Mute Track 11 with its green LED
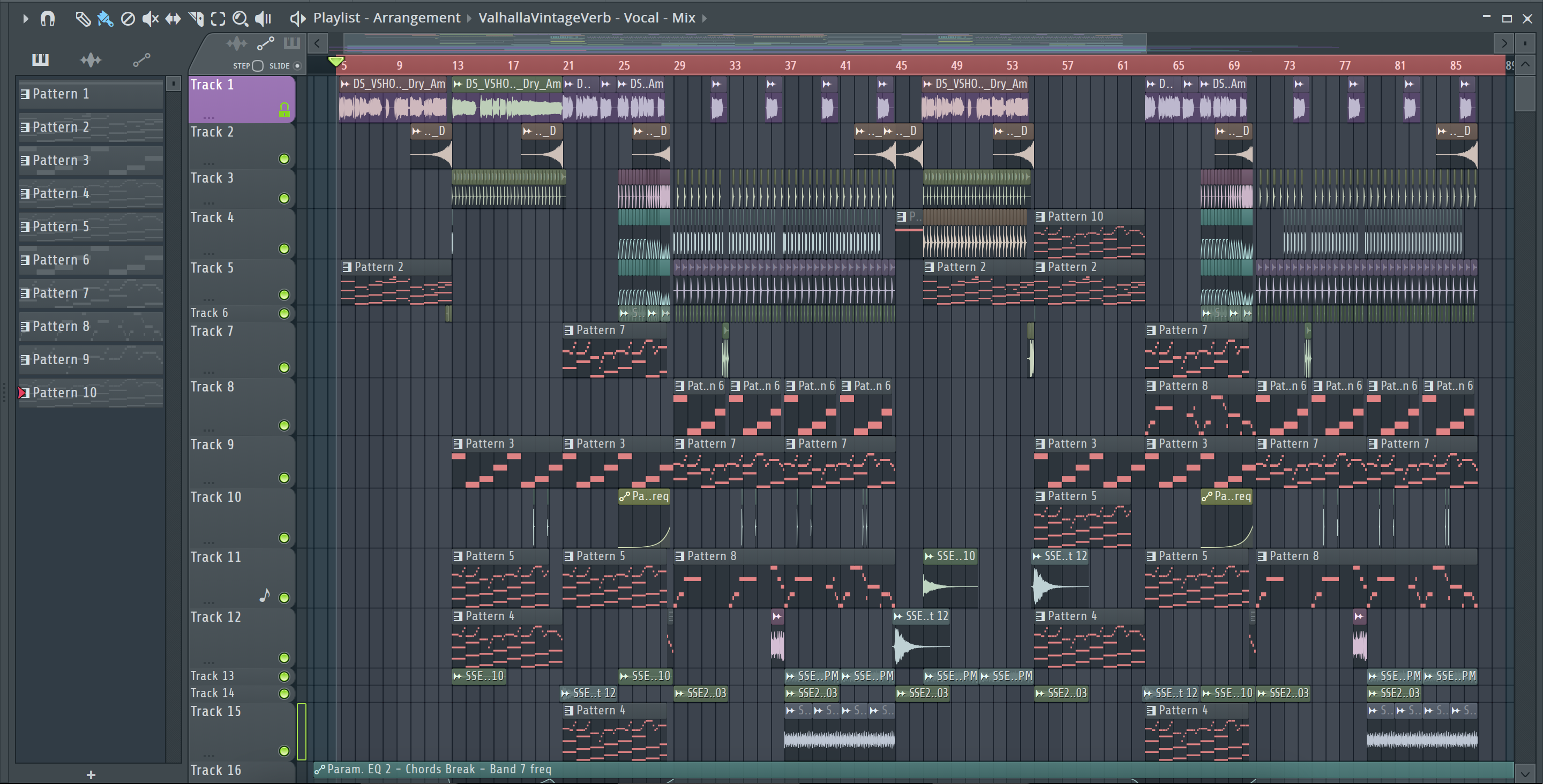This screenshot has height=784, width=1543. [284, 598]
